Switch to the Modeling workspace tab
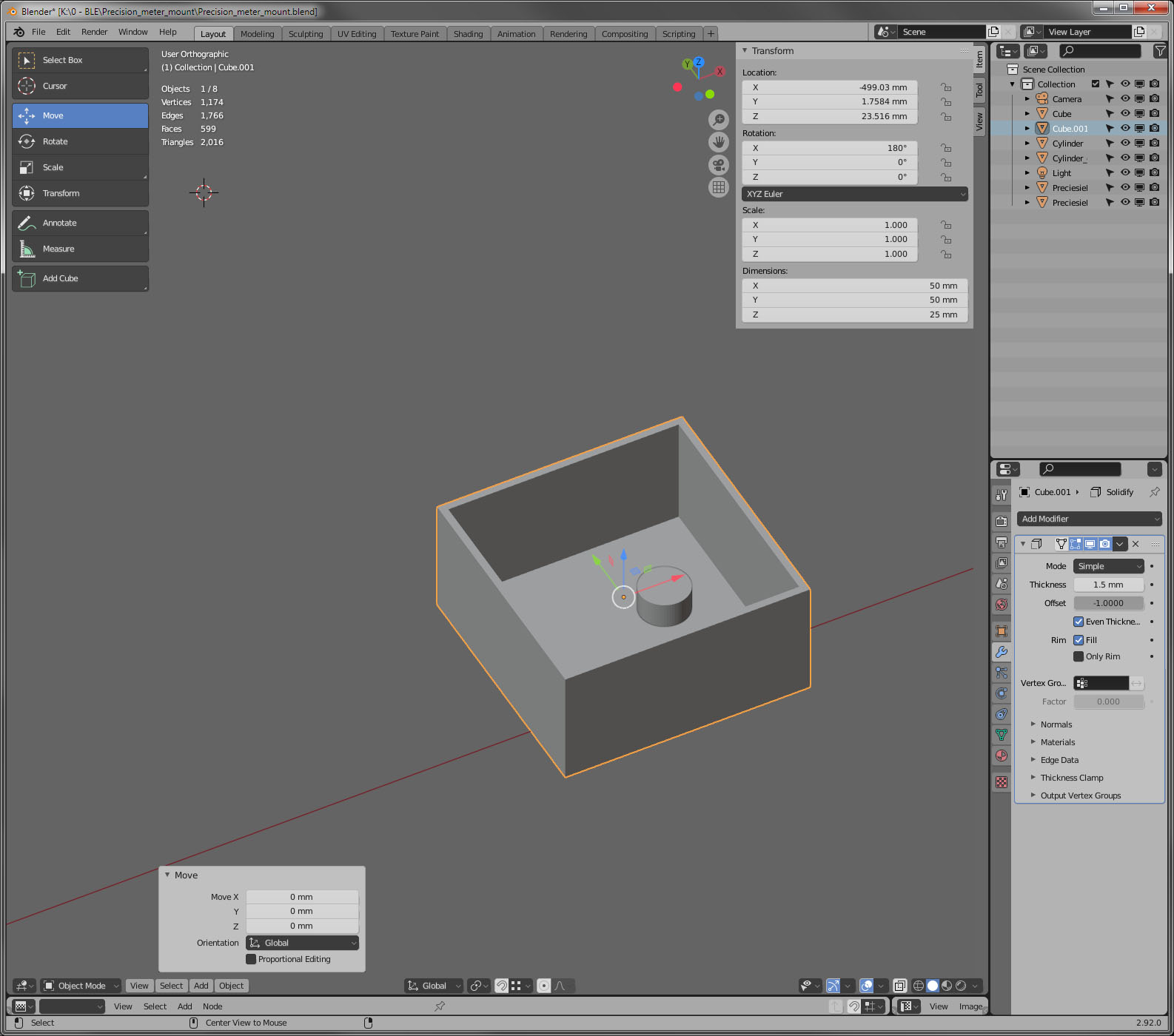Image resolution: width=1174 pixels, height=1036 pixels. [x=257, y=34]
